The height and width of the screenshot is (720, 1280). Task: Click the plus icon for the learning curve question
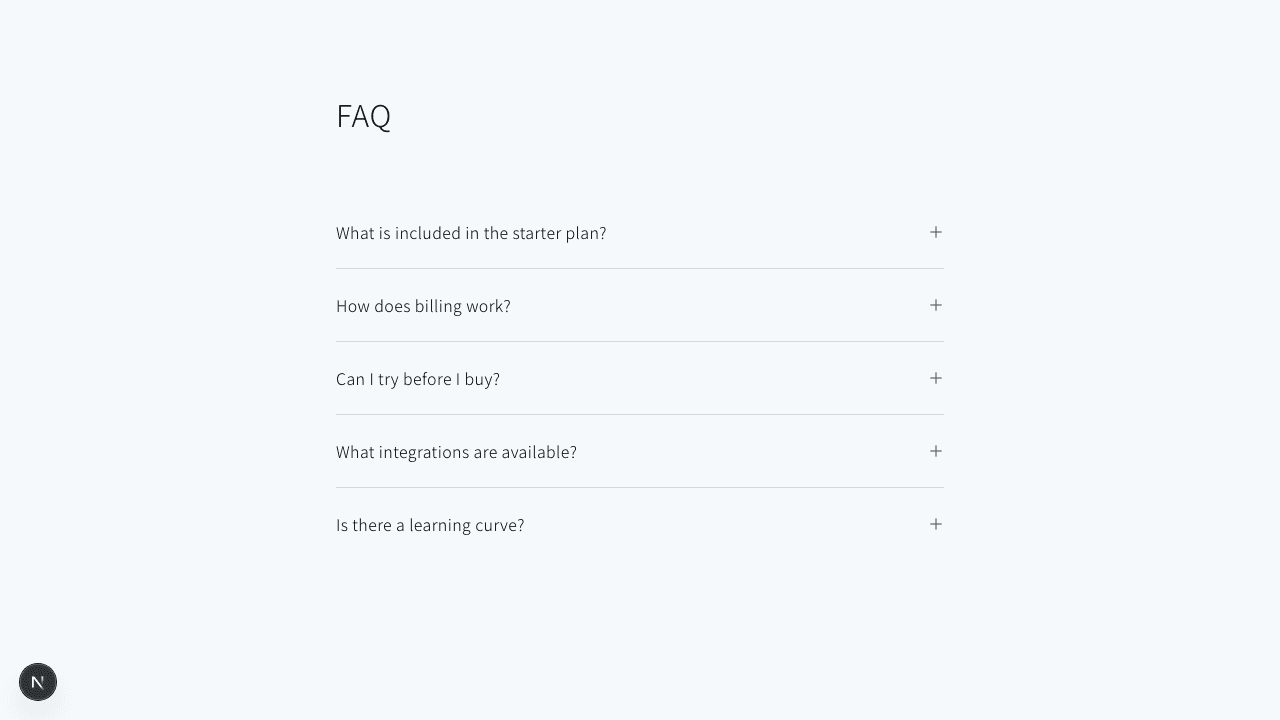tap(936, 524)
